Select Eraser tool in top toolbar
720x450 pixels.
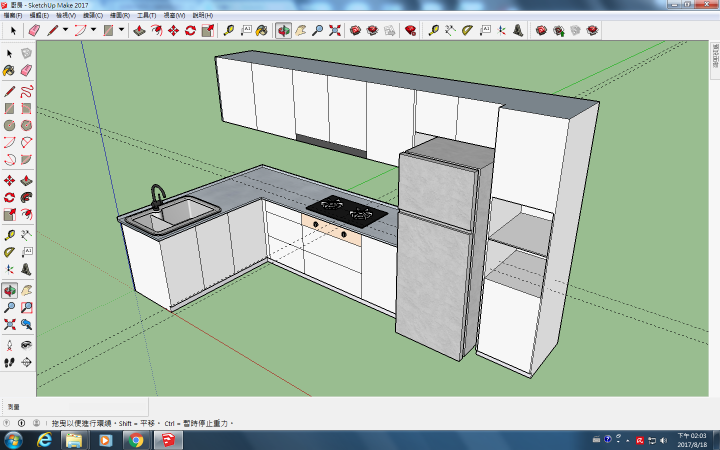point(34,31)
